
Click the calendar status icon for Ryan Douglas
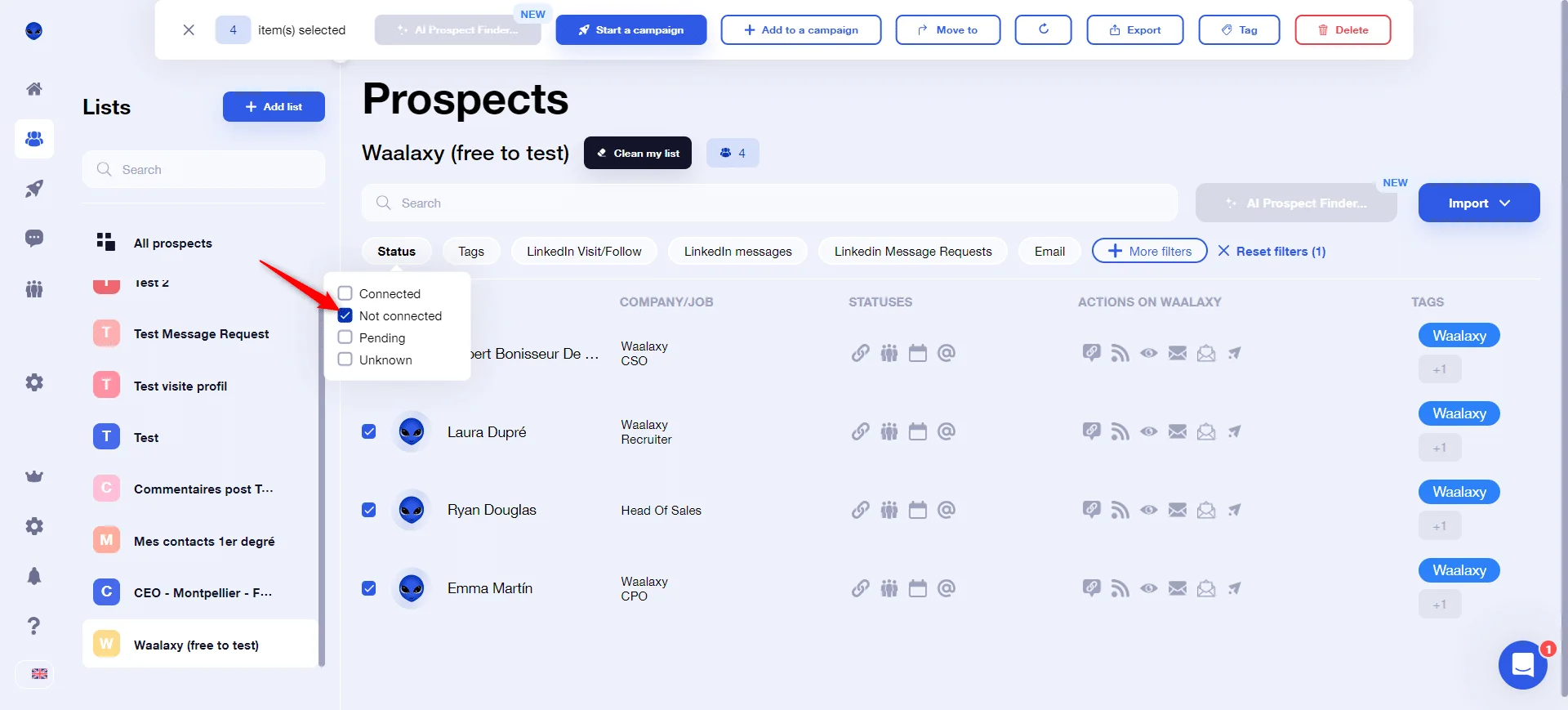click(918, 510)
